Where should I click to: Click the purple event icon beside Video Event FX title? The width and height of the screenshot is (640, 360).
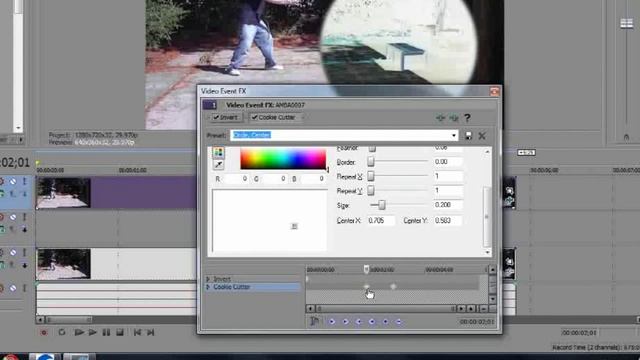(x=210, y=105)
